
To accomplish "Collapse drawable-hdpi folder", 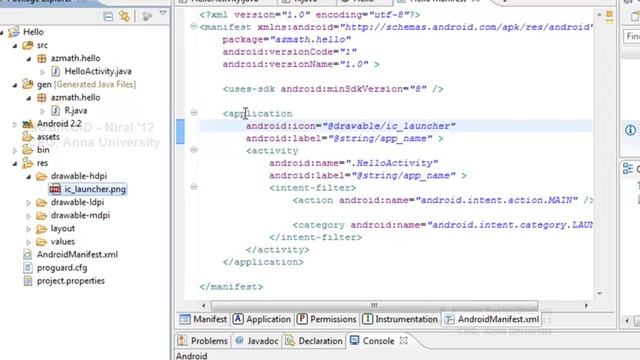I will point(29,176).
